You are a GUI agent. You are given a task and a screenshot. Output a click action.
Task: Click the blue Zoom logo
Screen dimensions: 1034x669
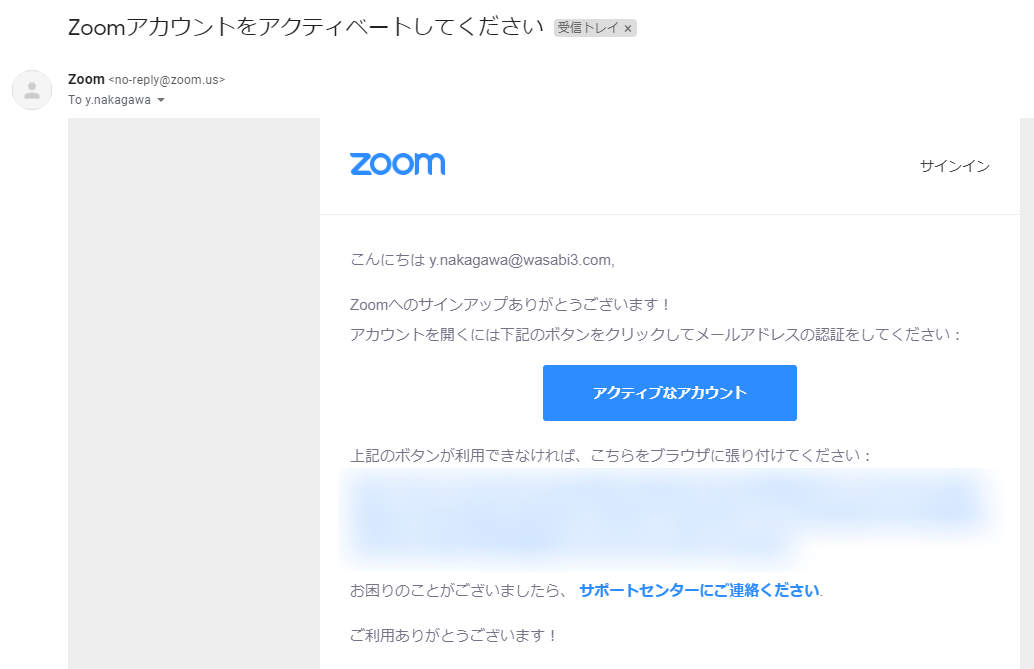pos(398,164)
